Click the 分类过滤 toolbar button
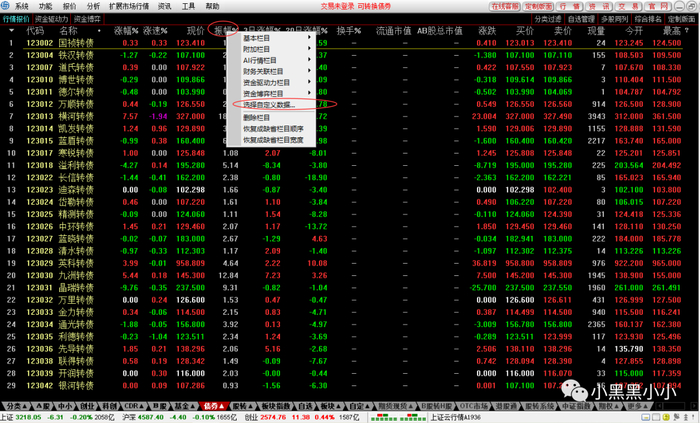Screen dimensions: 700x423 coord(548,19)
